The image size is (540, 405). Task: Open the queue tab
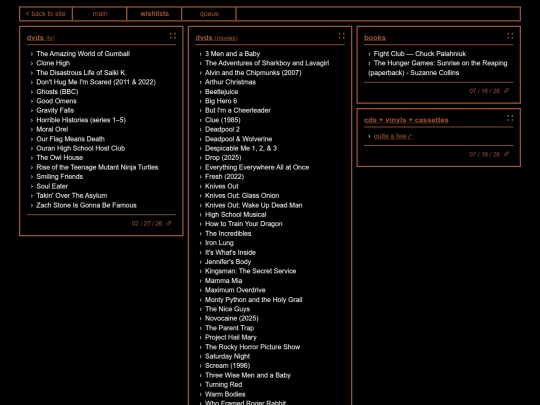[x=209, y=14]
